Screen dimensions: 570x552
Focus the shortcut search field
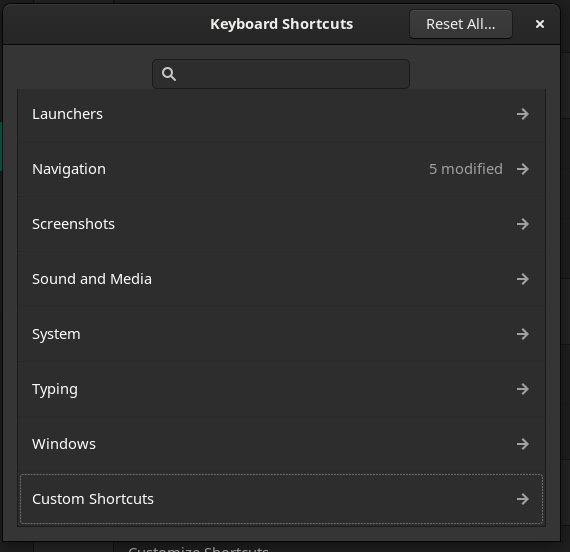tap(281, 74)
